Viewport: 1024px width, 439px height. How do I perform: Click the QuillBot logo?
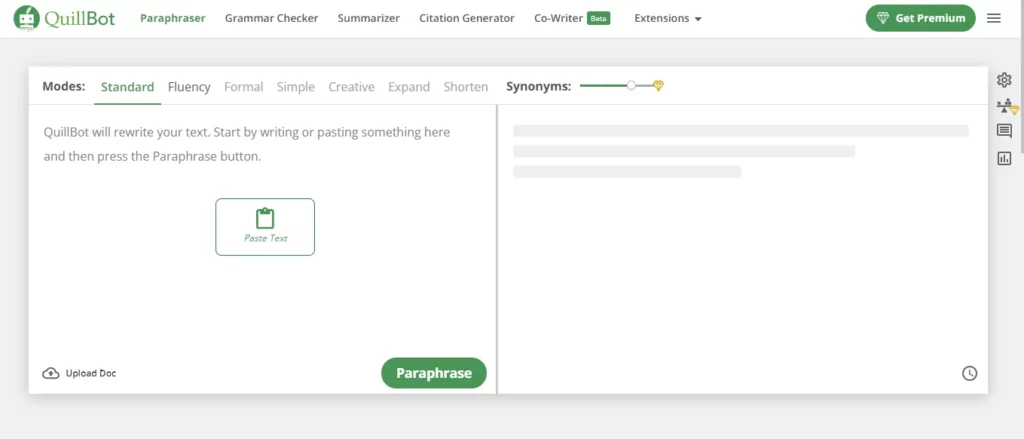pos(64,18)
